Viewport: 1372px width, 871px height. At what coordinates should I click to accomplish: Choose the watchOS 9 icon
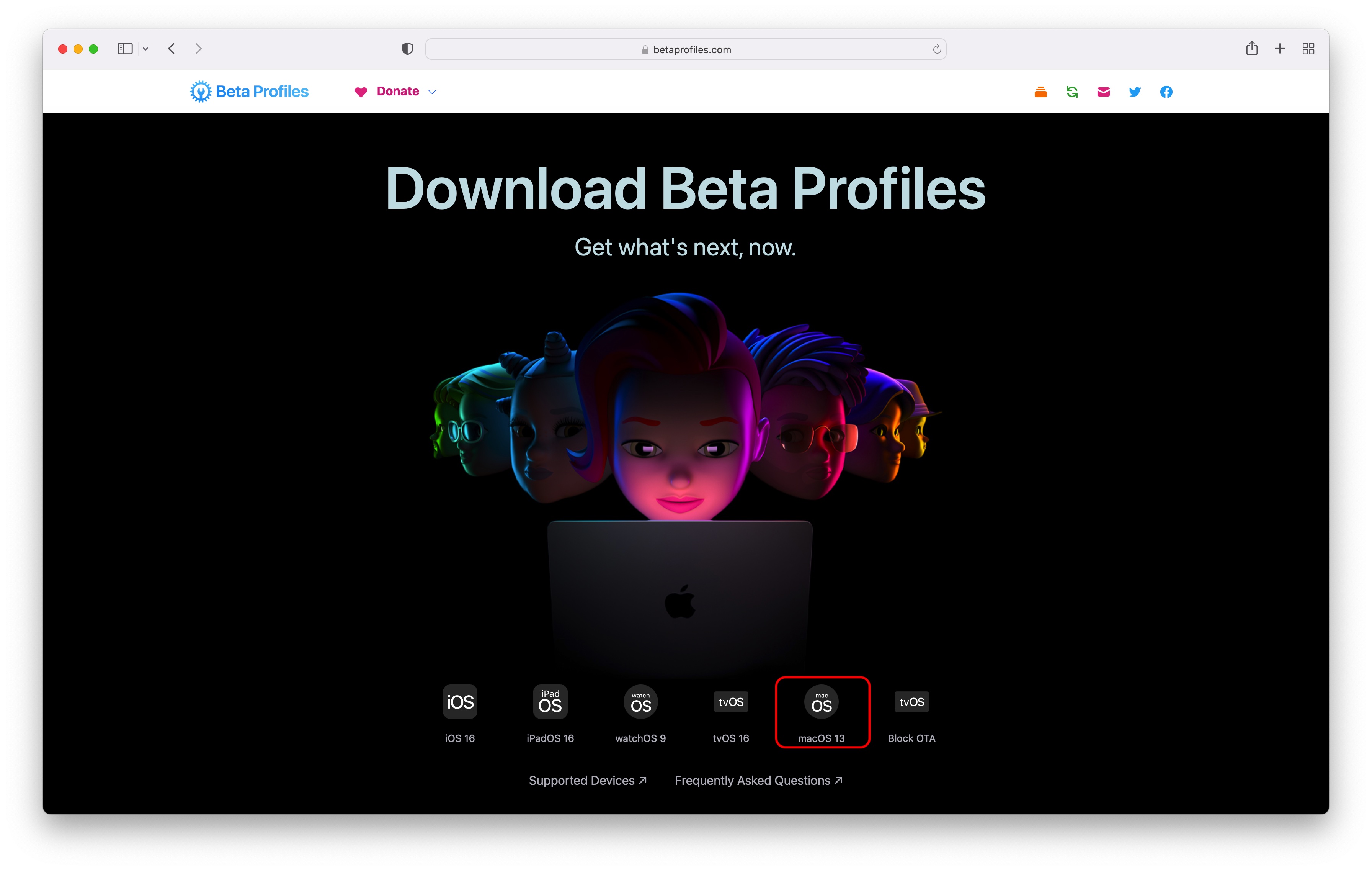(640, 702)
